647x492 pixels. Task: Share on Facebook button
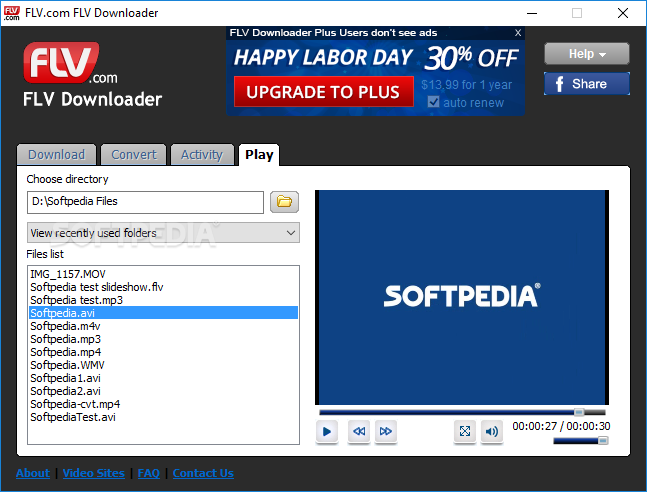coord(587,84)
